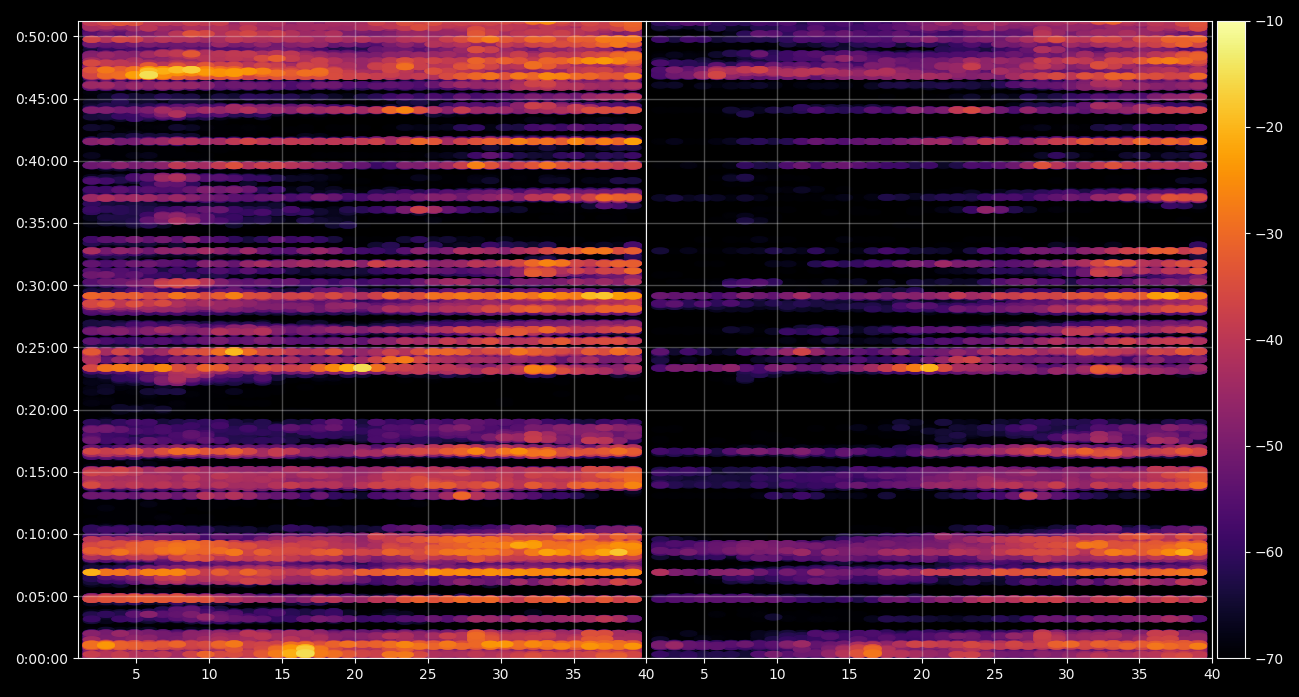Click the 0:05:00 time axis label
Screen dimensions: 1299x697
pos(41,597)
